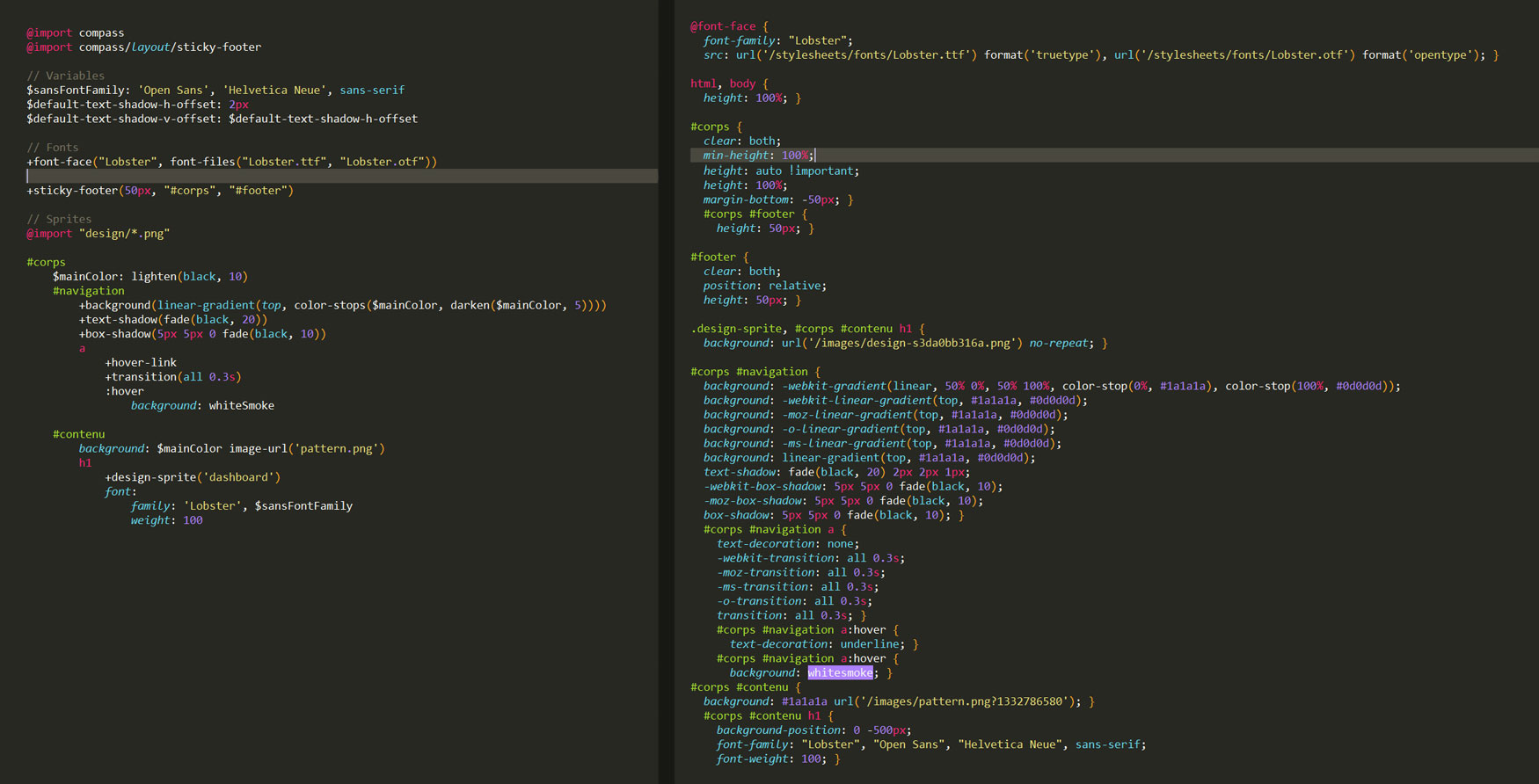Click '+transition(all 0.3s)' line
The image size is (1539, 784).
tap(173, 377)
